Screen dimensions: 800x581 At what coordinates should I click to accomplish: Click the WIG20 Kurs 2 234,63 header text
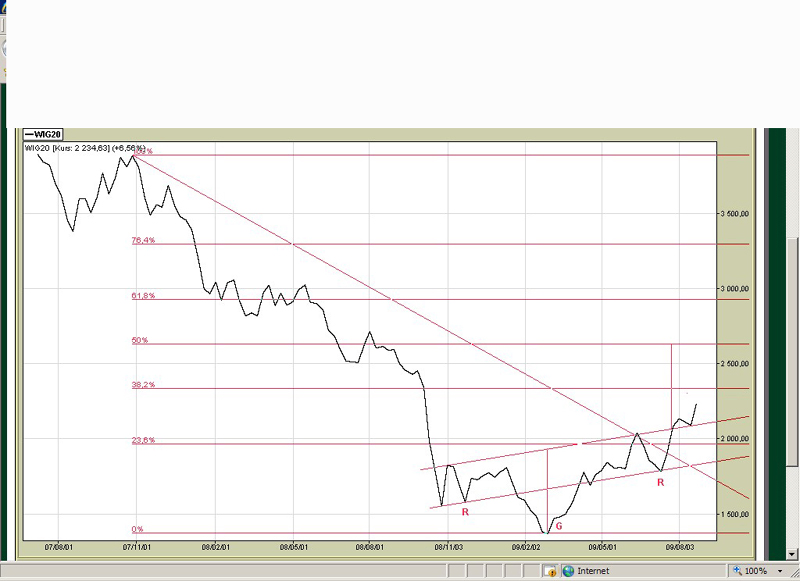(85, 148)
